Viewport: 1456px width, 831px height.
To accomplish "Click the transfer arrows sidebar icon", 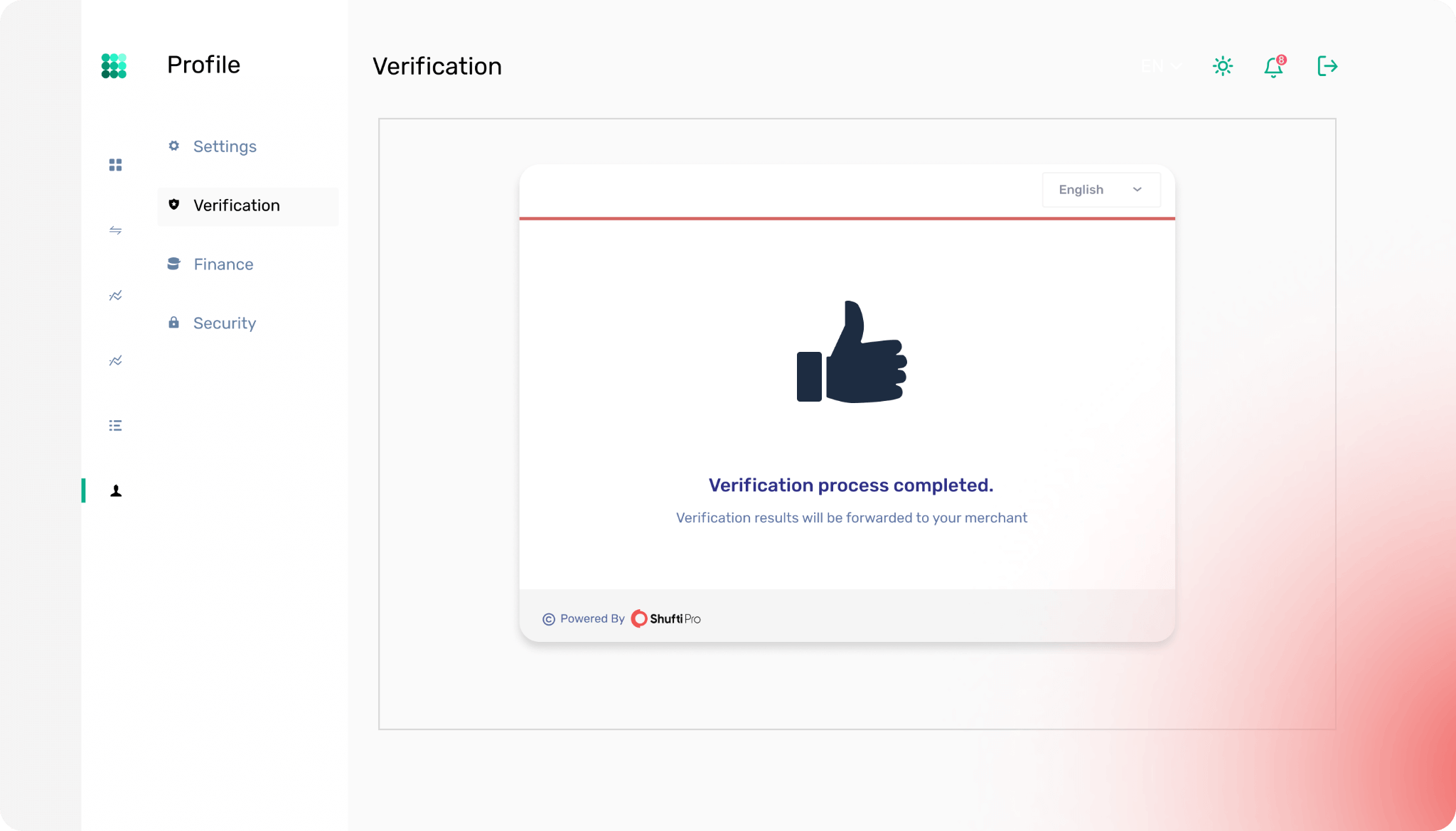I will point(115,230).
